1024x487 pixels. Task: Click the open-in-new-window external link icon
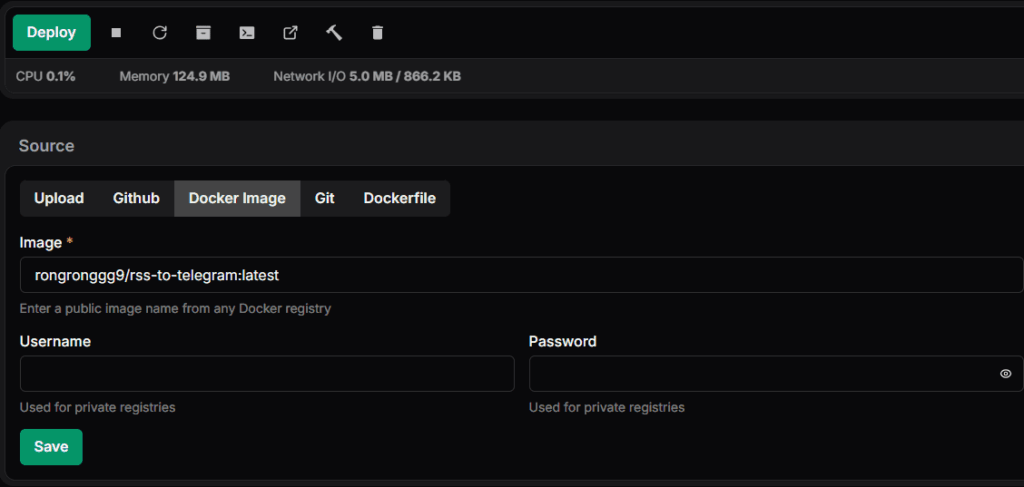coord(290,33)
